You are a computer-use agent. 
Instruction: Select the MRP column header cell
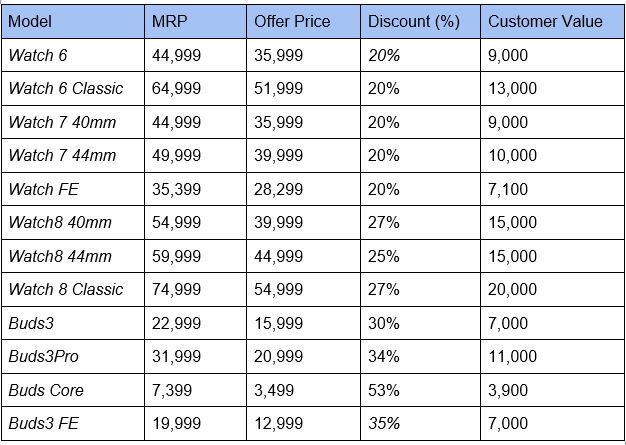pyautogui.click(x=168, y=21)
